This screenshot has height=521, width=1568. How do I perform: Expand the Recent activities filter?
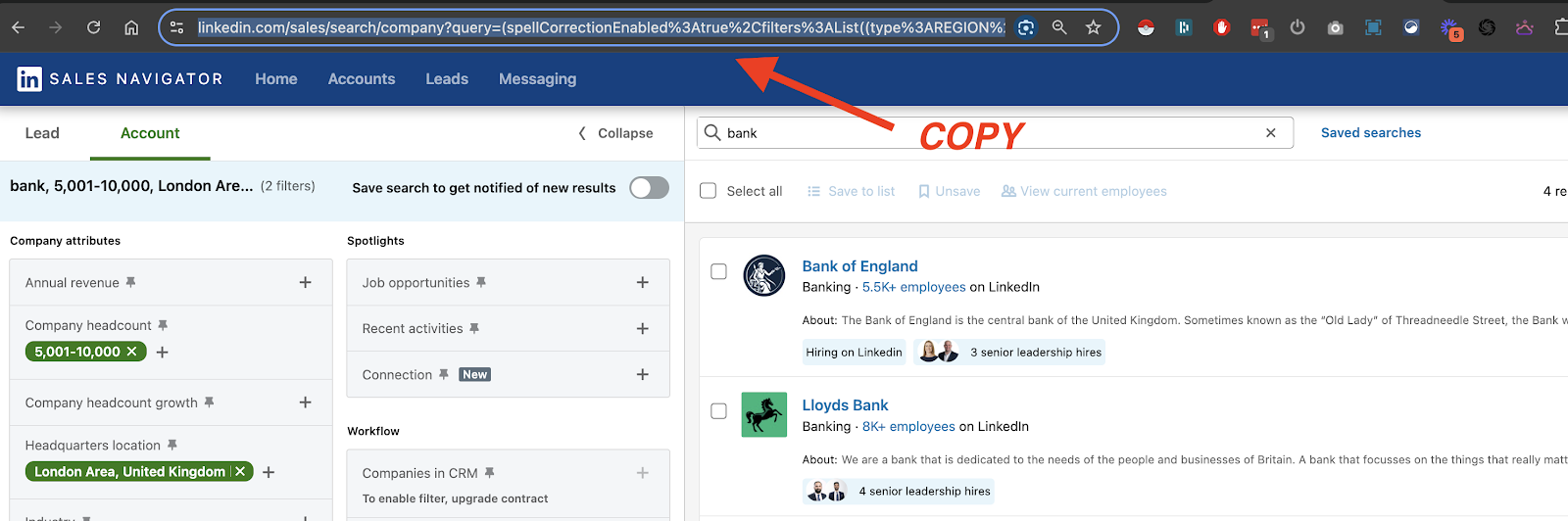click(x=643, y=328)
